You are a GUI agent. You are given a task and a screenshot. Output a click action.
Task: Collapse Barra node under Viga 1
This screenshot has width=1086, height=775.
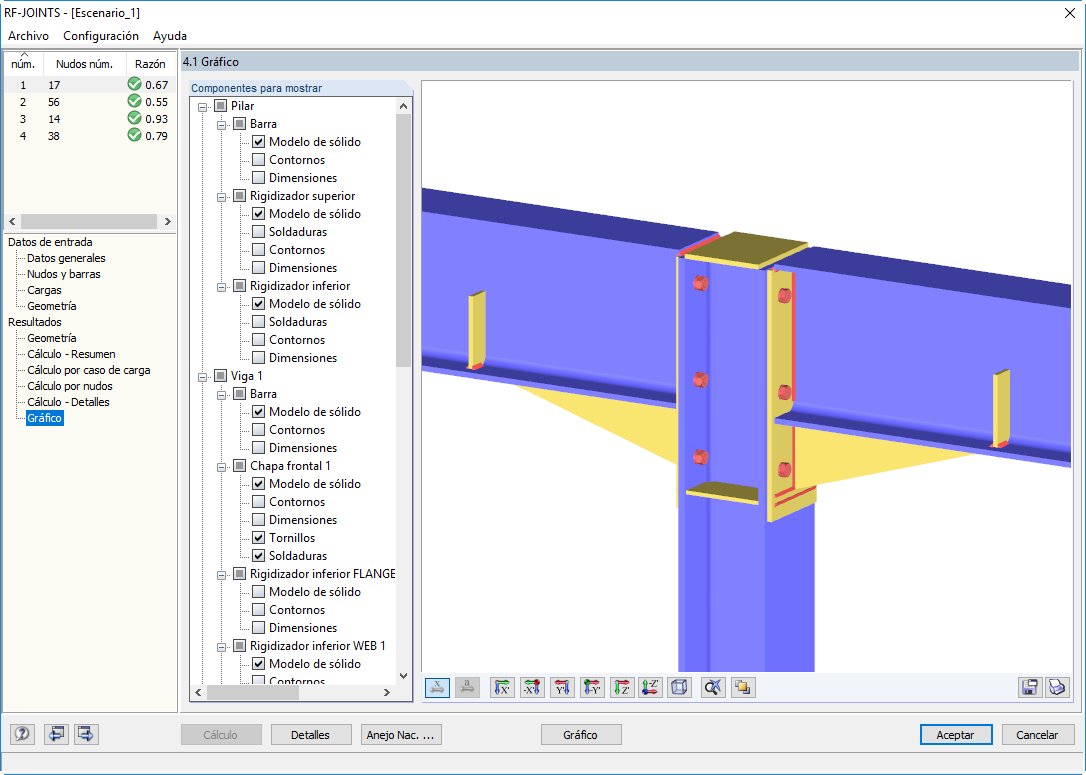click(222, 395)
